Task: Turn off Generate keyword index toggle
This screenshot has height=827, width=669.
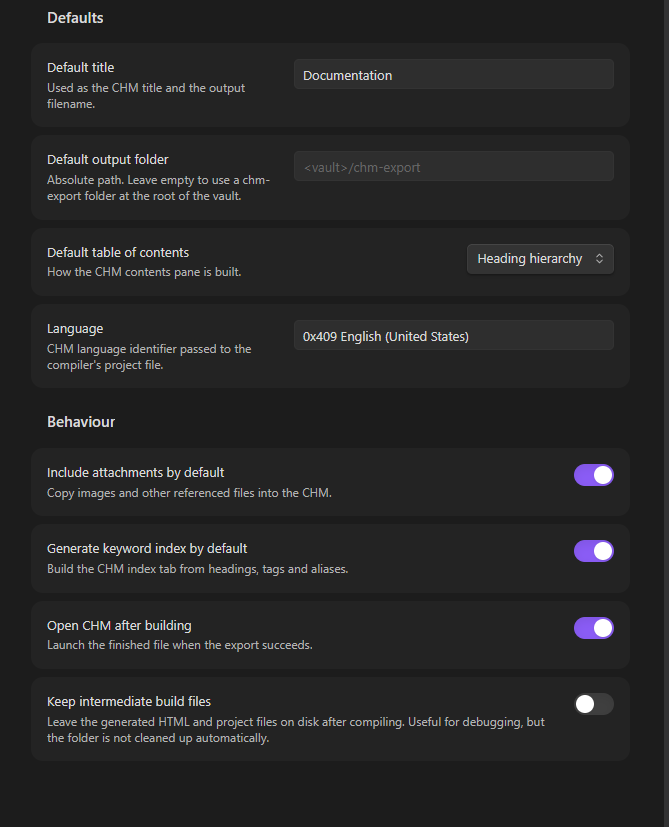Action: (x=594, y=551)
